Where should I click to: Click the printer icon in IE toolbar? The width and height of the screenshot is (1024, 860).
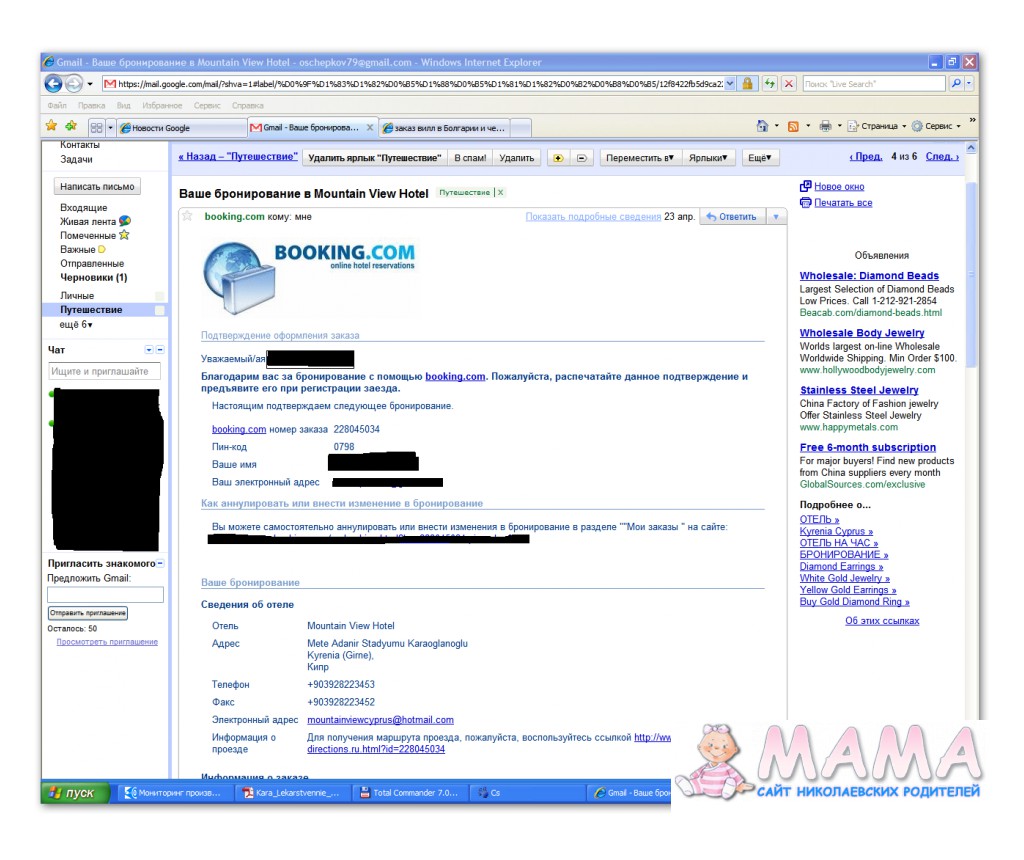[x=825, y=126]
